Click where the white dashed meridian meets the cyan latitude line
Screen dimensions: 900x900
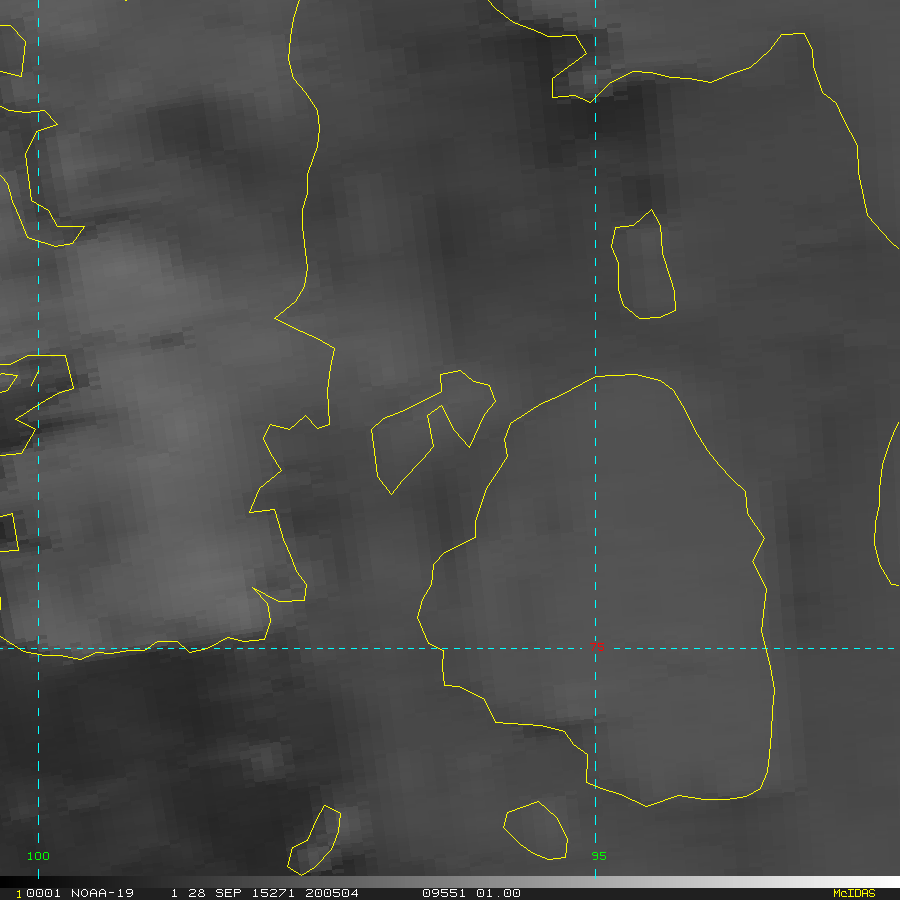(x=595, y=648)
